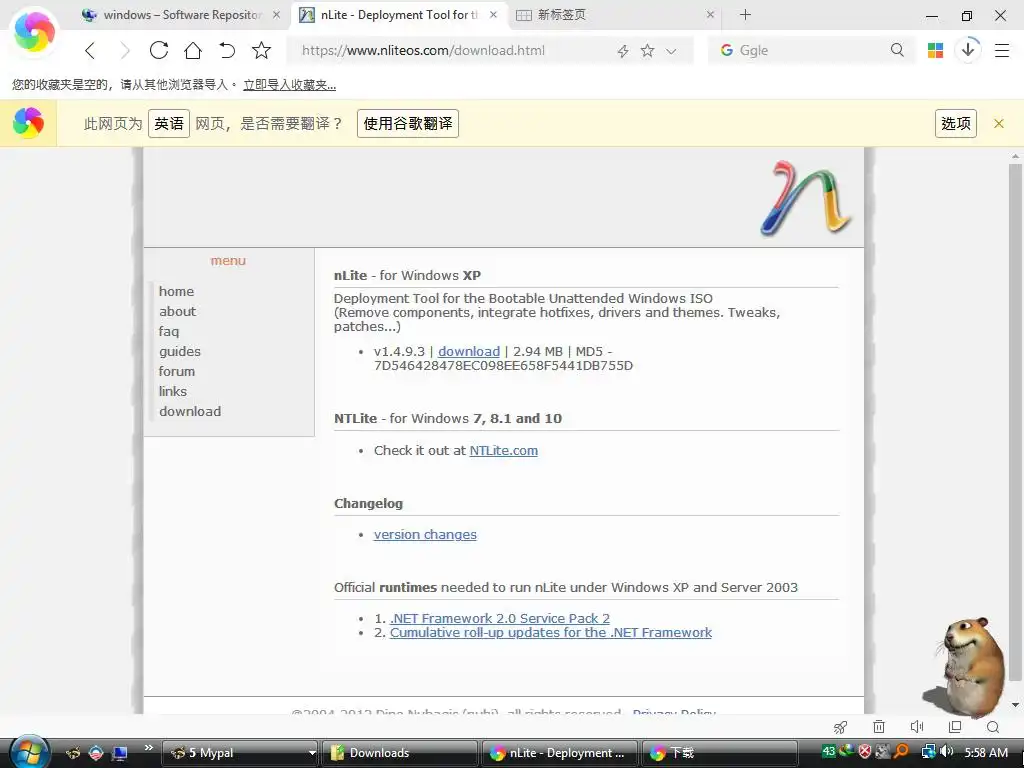Follow the NTLite.com link
Screen dimensions: 1024x768
(x=504, y=451)
